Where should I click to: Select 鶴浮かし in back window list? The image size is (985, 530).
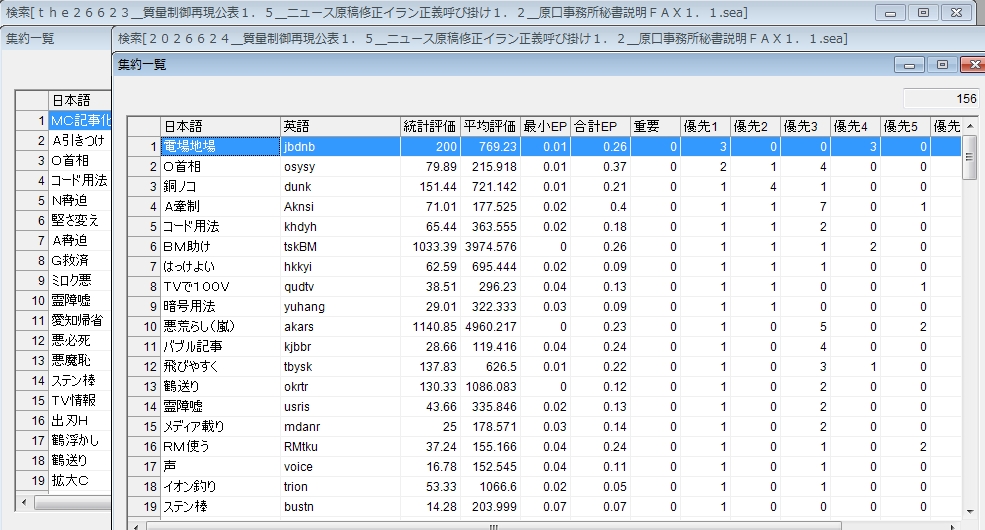(x=80, y=440)
